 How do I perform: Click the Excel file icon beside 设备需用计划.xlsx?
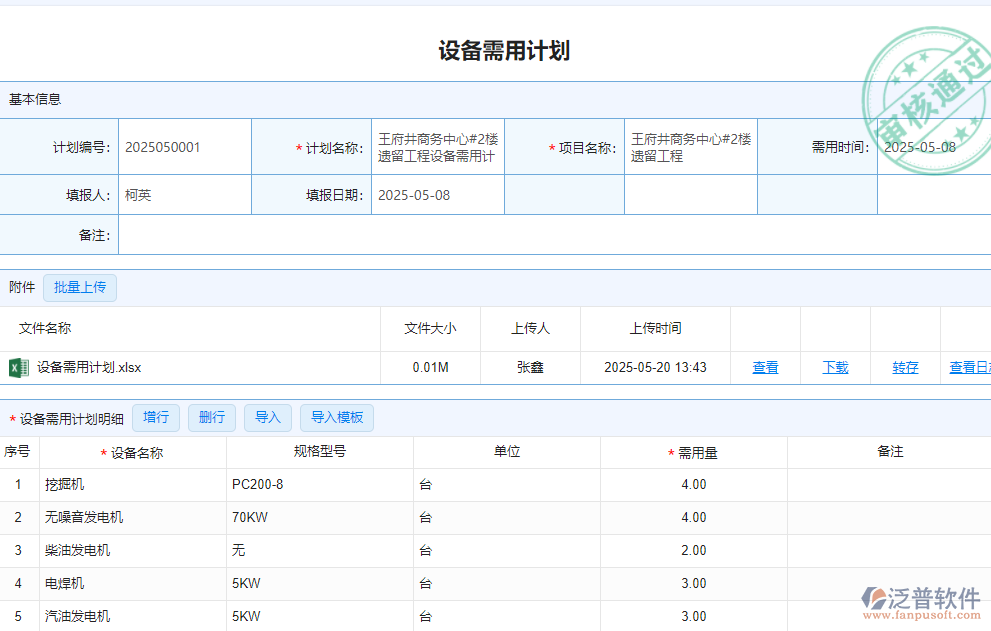[18, 367]
